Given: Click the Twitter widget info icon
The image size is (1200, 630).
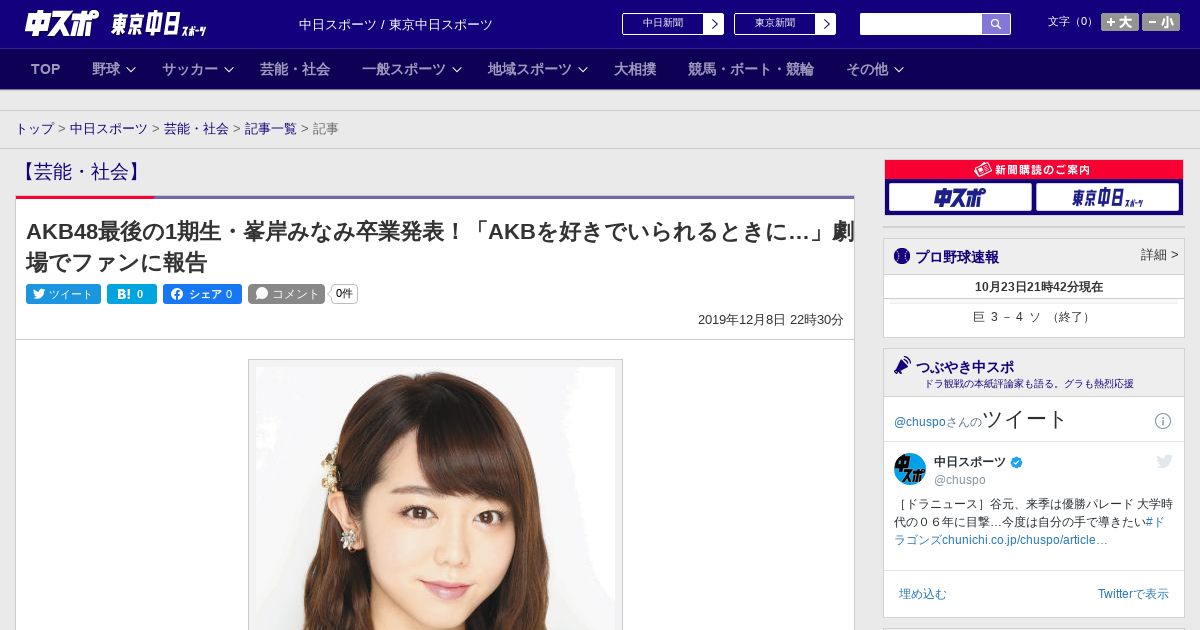Looking at the screenshot, I should pyautogui.click(x=1163, y=421).
